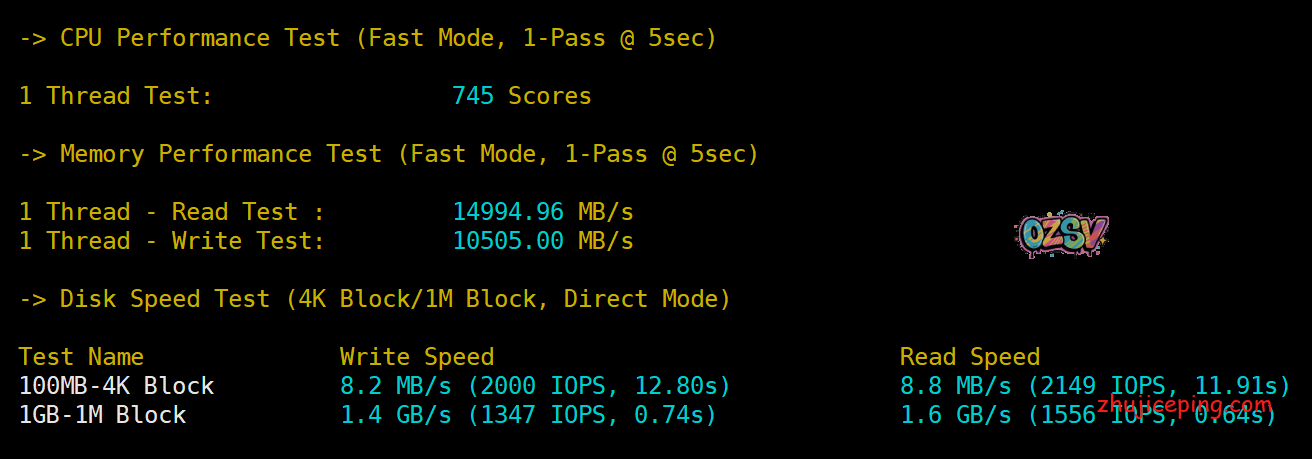Click the "1 Thread - Read Test" label
1312x459 pixels.
[x=171, y=212]
